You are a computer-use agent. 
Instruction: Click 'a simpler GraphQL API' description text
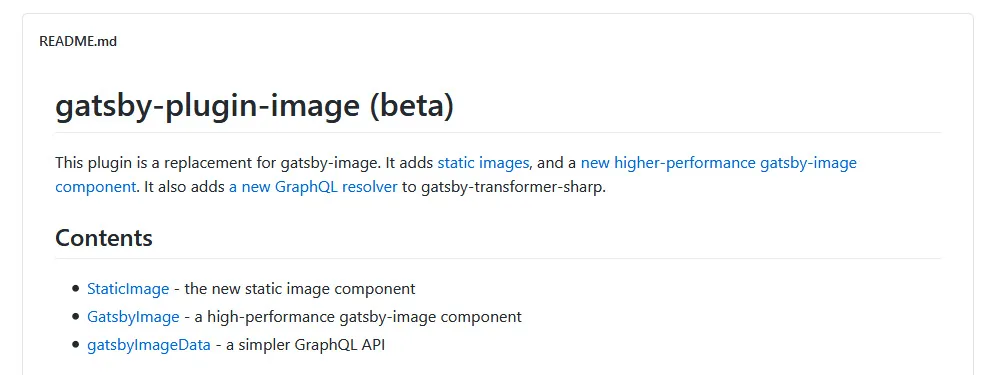pos(305,345)
